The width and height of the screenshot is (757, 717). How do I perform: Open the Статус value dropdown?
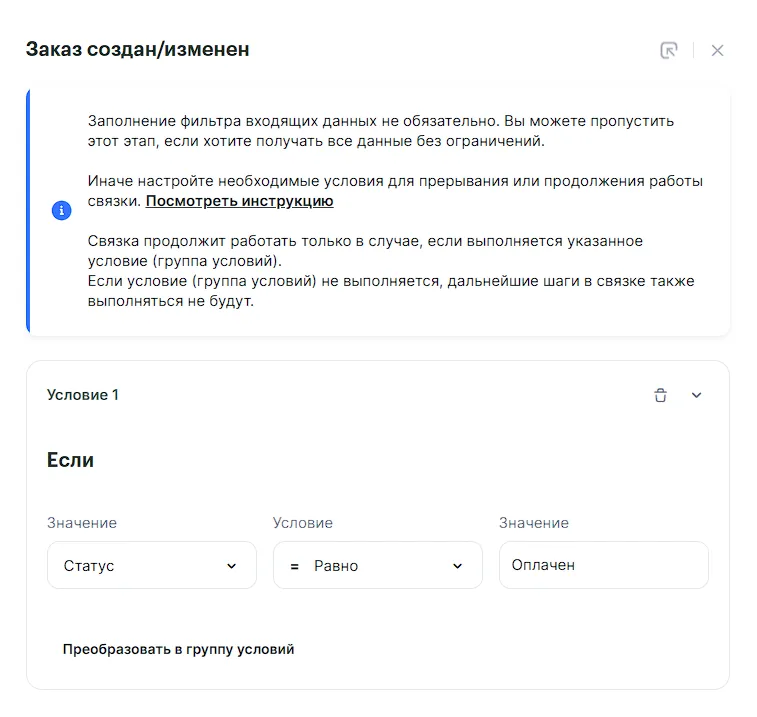point(151,565)
